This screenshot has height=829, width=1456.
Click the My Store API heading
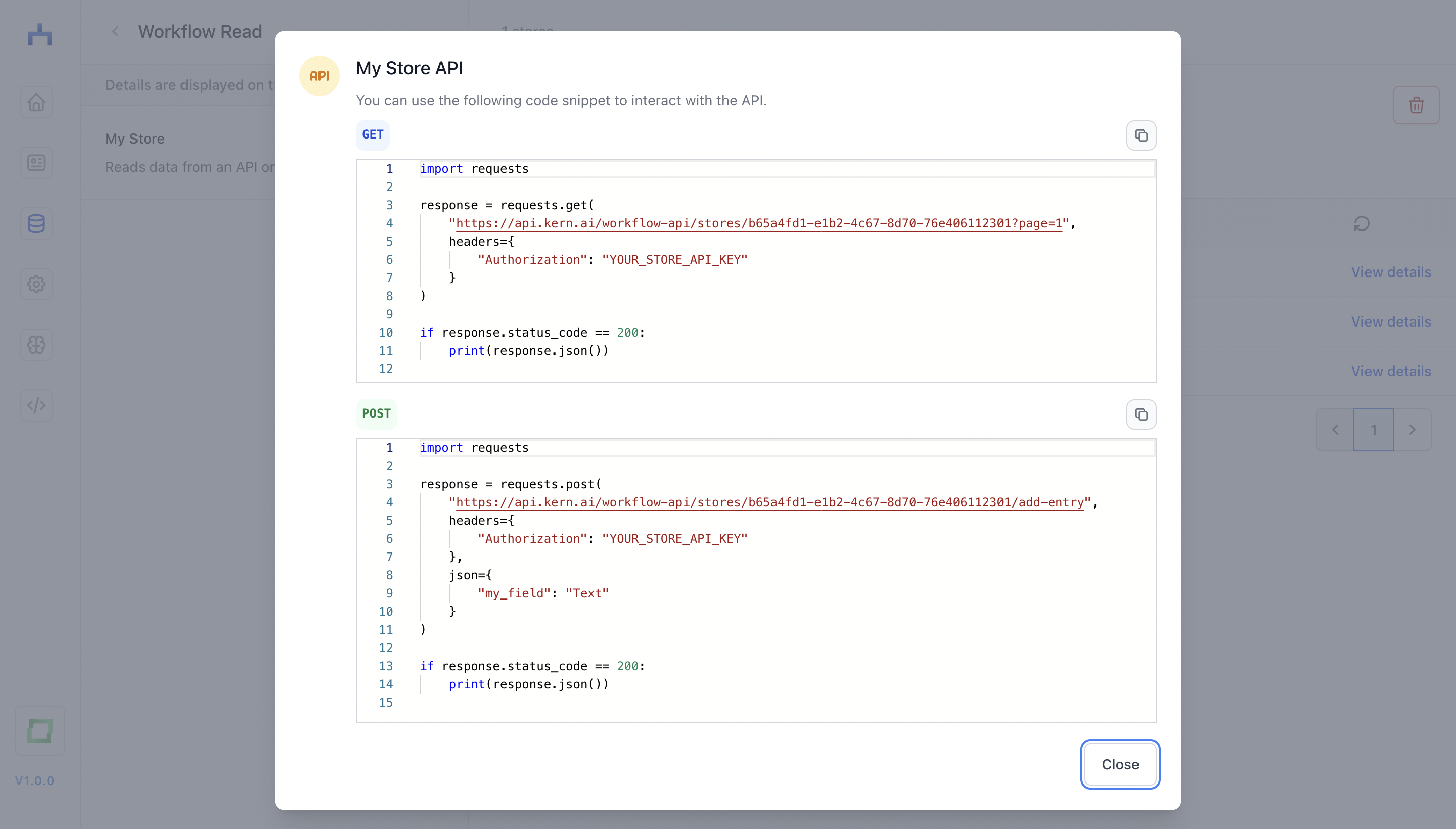(409, 68)
